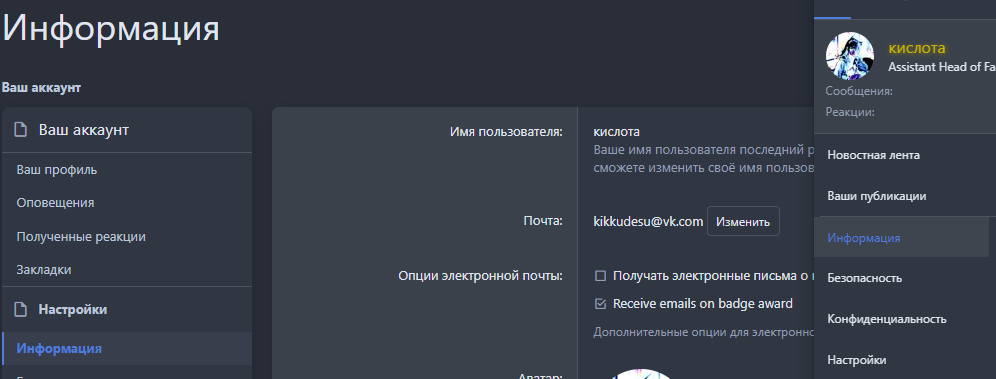Click the Реакции label in the user menu
The width and height of the screenshot is (996, 379).
tap(850, 112)
